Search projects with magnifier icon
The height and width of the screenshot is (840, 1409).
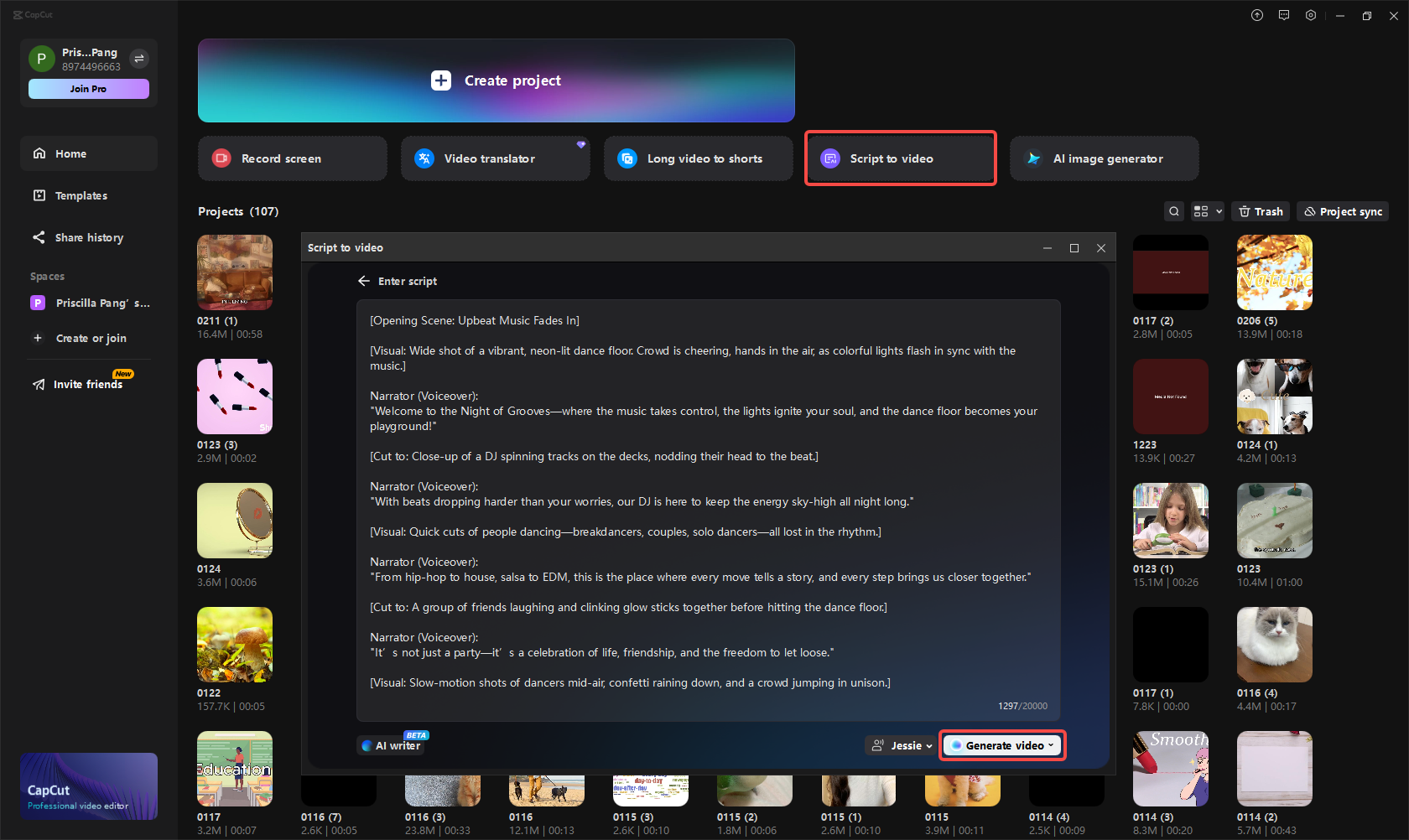[1174, 211]
